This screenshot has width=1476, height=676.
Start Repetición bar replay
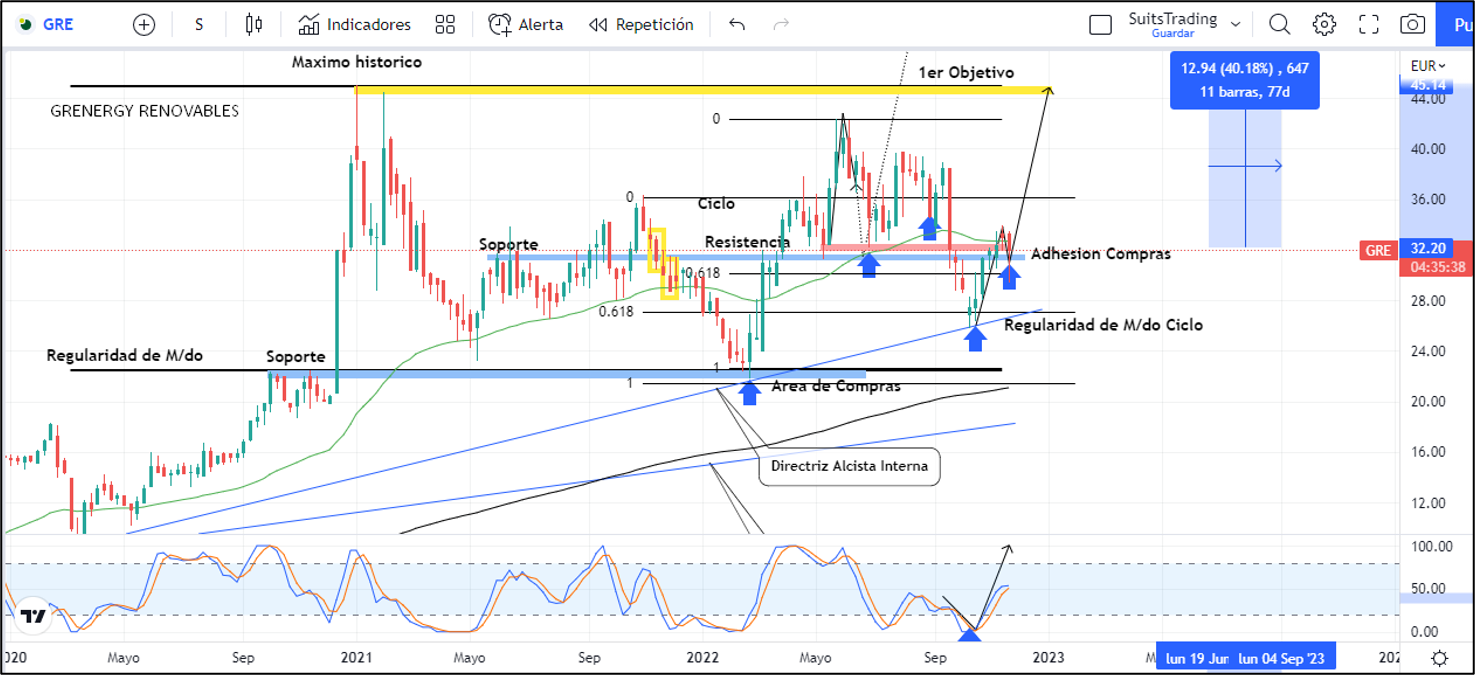[x=641, y=25]
